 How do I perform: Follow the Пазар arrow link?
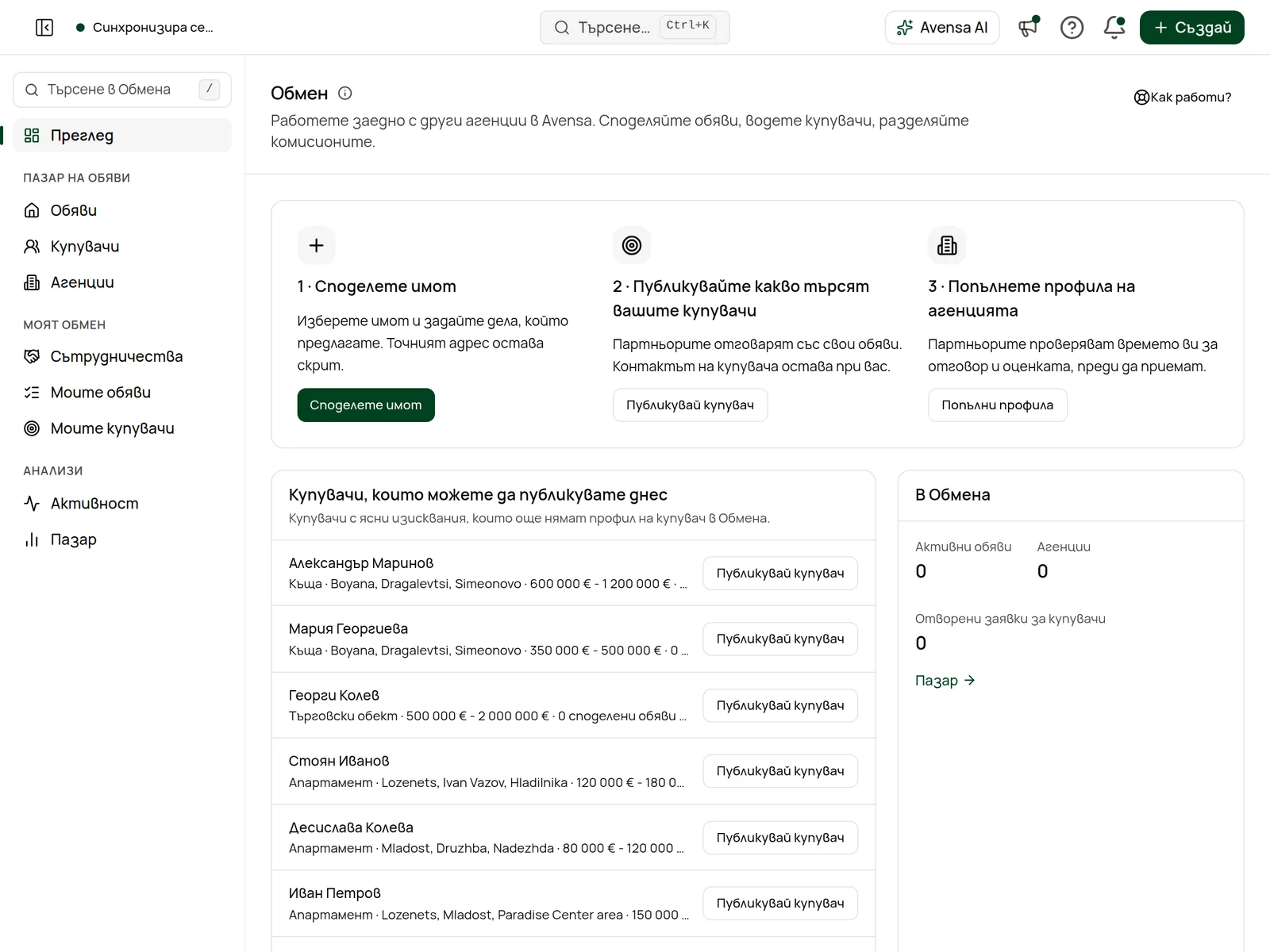pos(945,681)
